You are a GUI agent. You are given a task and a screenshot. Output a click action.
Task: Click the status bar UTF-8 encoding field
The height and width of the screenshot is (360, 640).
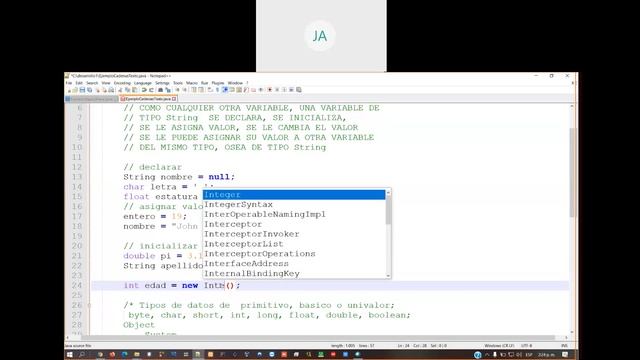(x=527, y=346)
